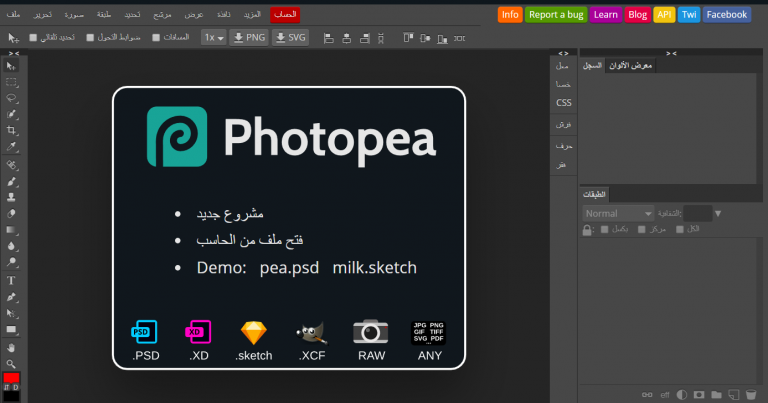This screenshot has height=403, width=768.
Task: Click the Report a bug button
Action: pyautogui.click(x=556, y=15)
